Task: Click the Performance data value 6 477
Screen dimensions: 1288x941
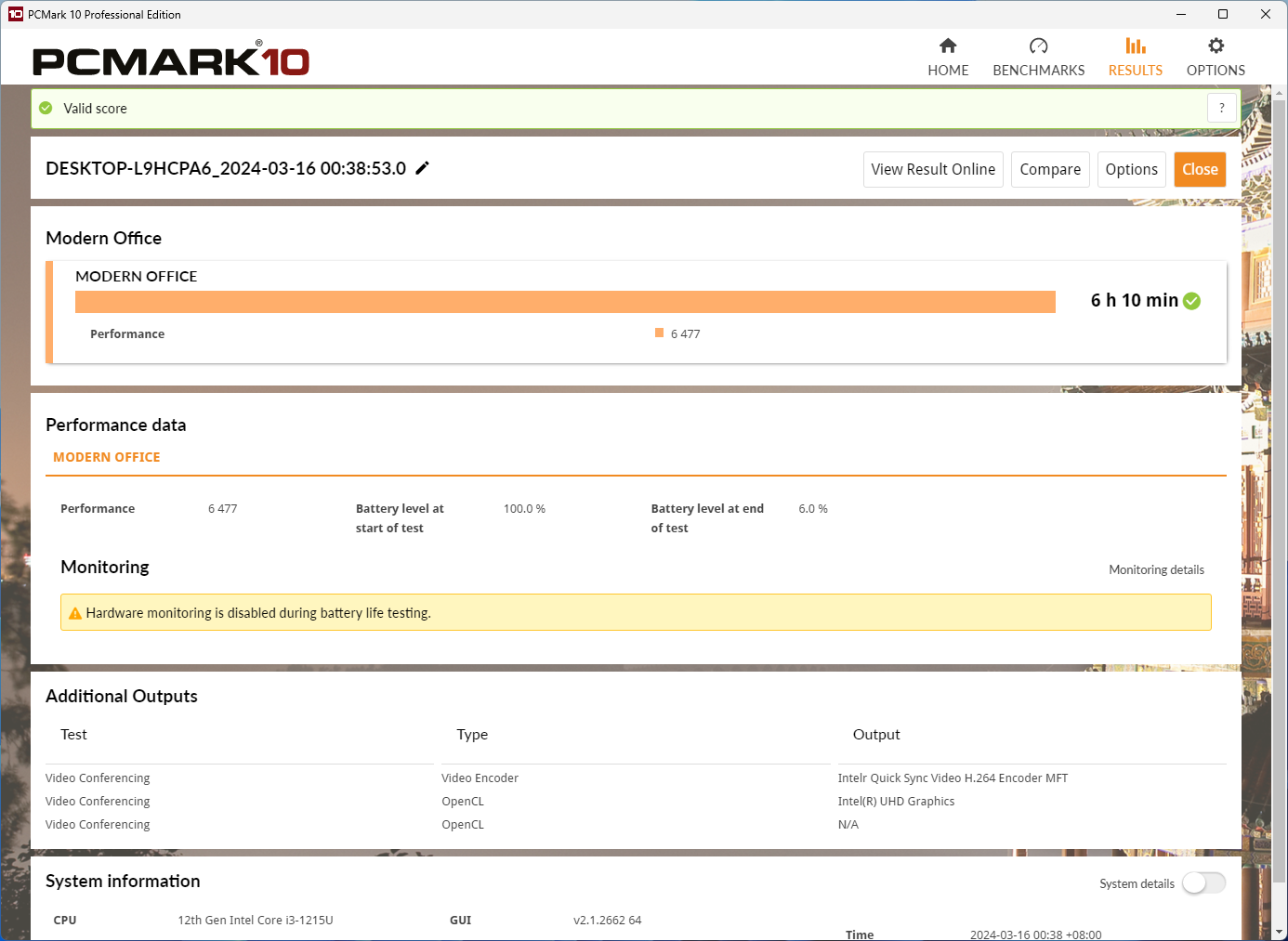Action: pos(223,508)
